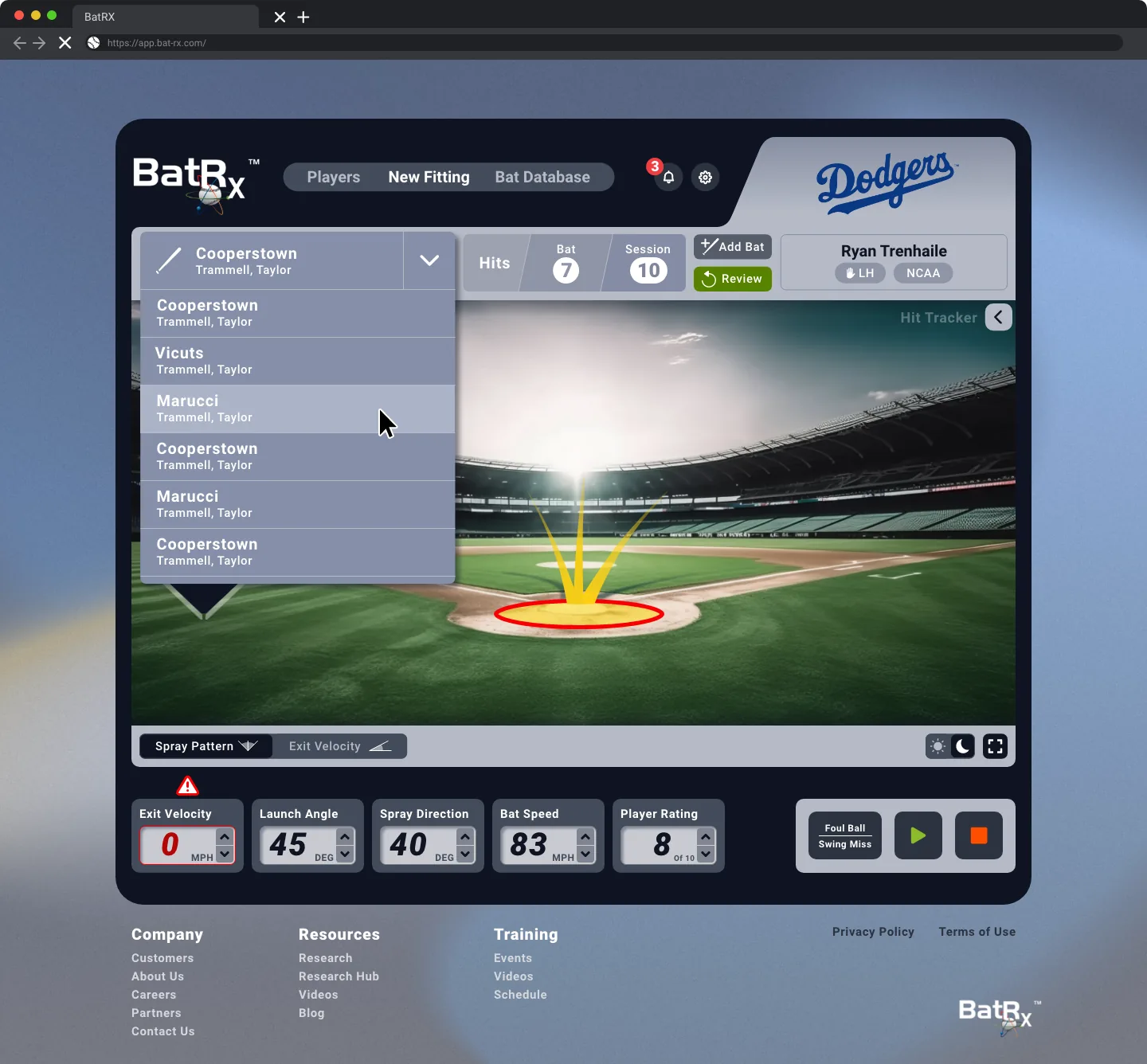Click the BatRx logo in the header
The image size is (1147, 1064).
(196, 184)
